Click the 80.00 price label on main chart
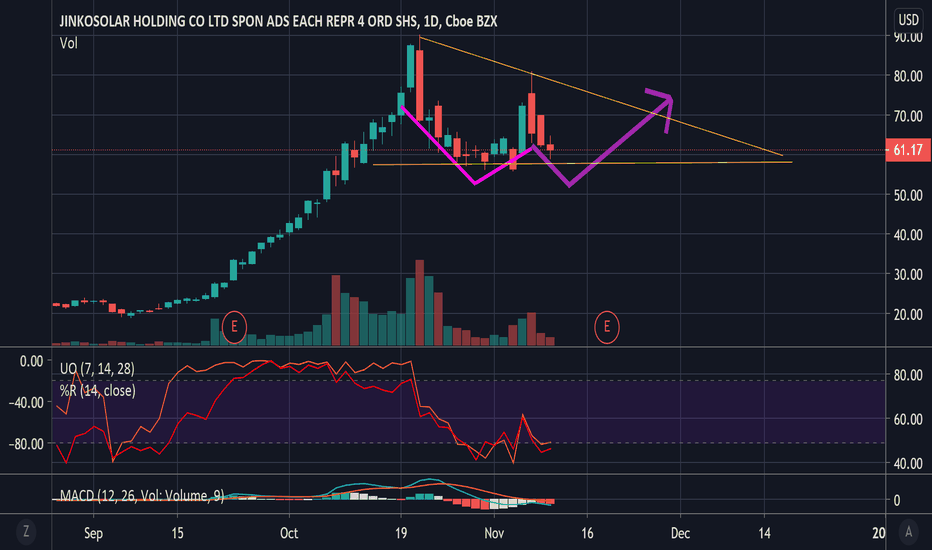The height and width of the screenshot is (550, 932). (908, 76)
